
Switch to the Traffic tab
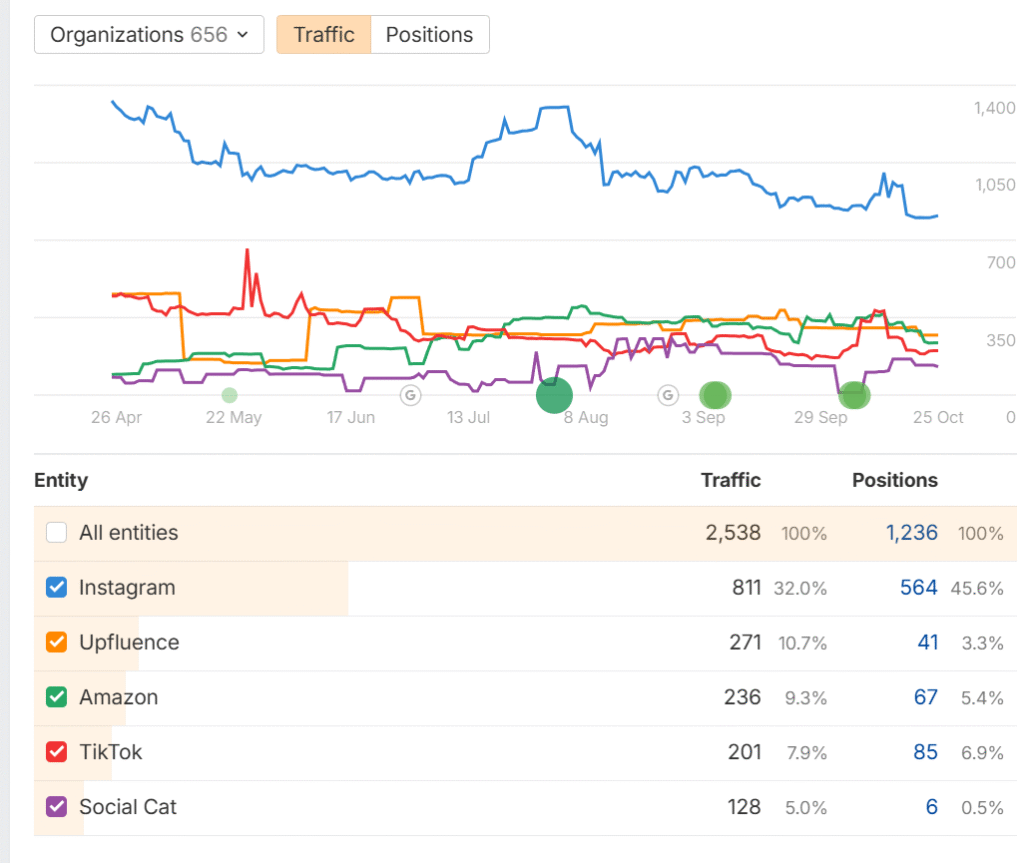(x=324, y=35)
